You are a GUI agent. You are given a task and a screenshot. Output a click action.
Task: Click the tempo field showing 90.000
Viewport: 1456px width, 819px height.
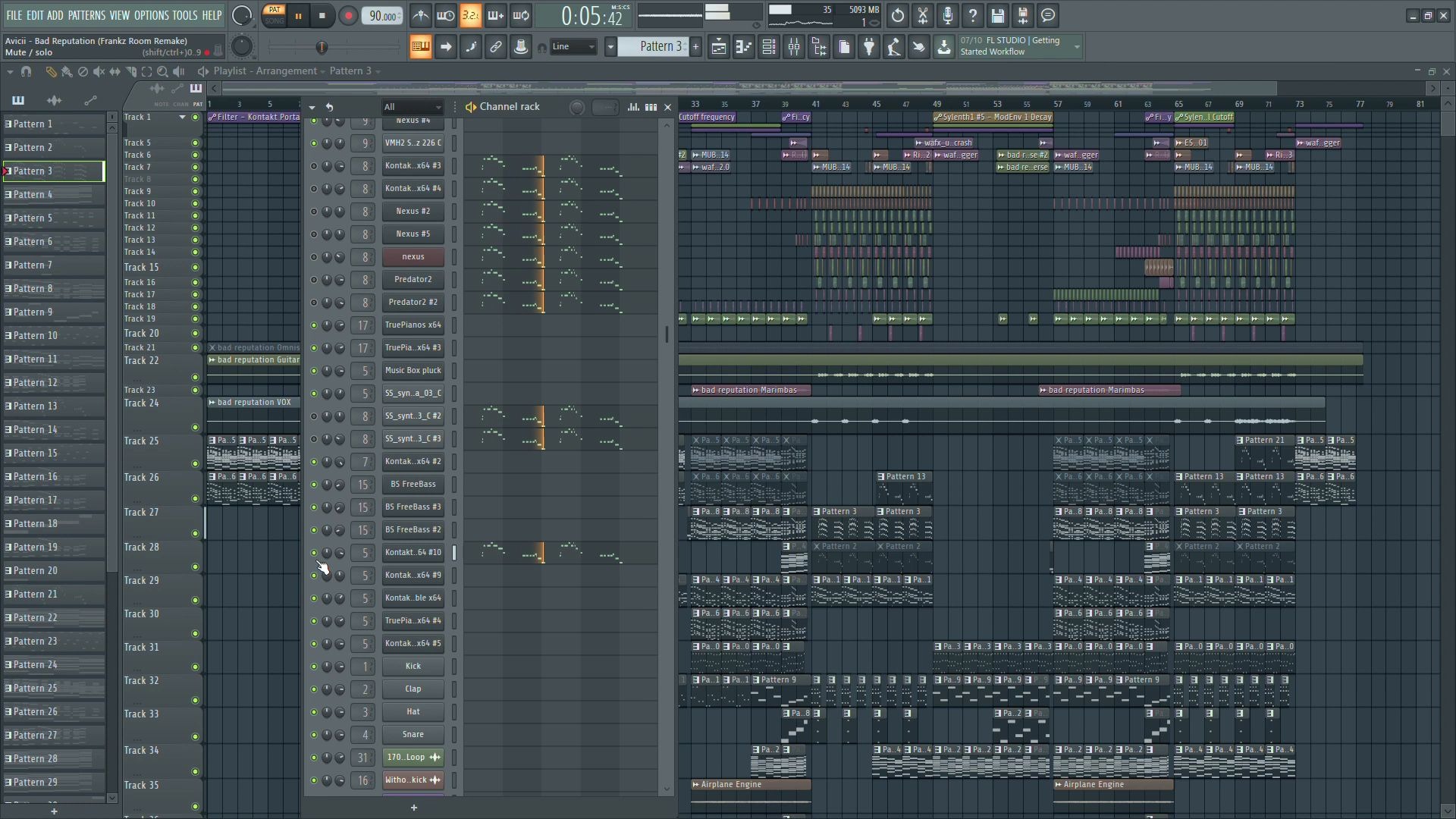pos(382,16)
